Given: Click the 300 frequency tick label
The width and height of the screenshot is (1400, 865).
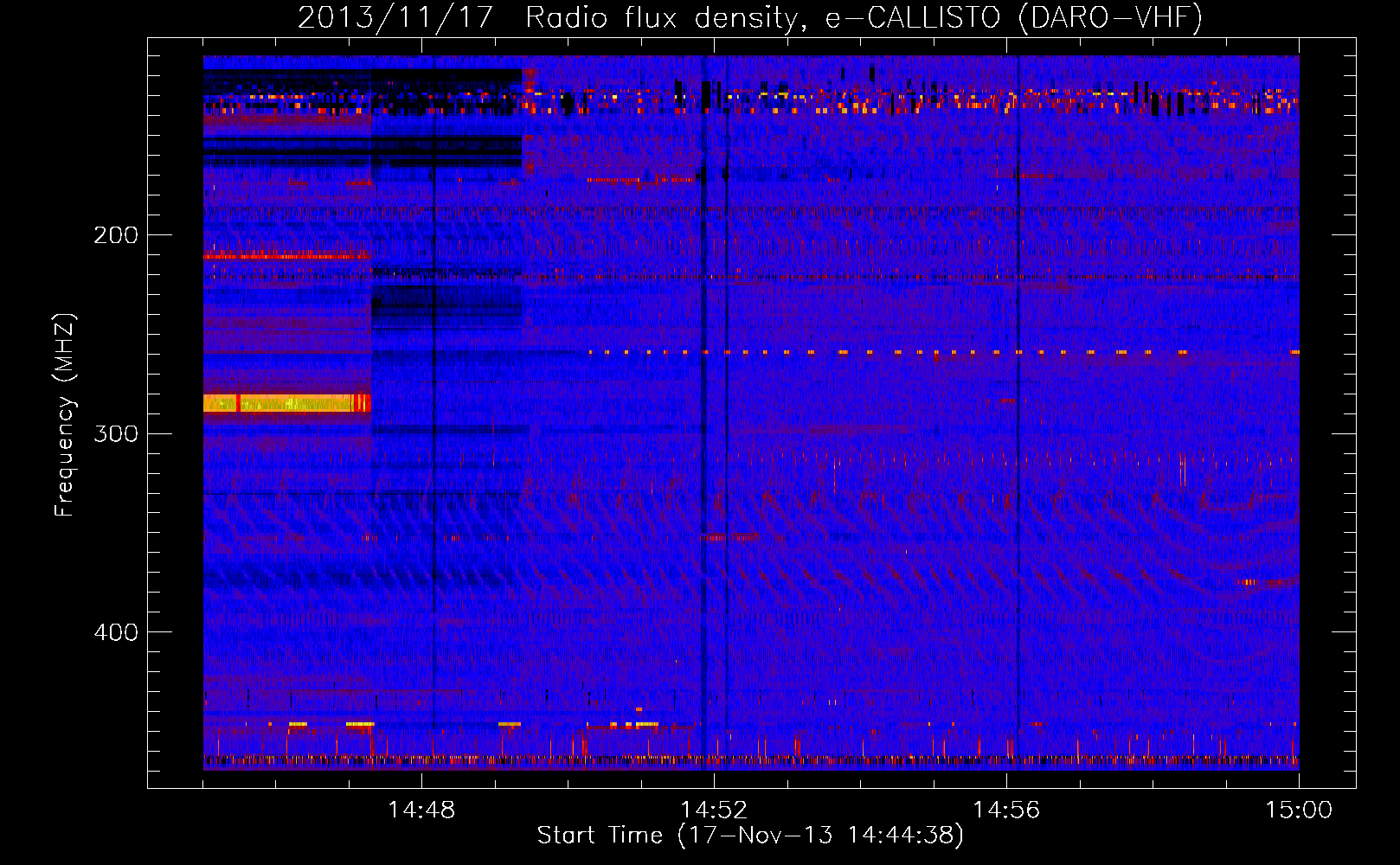Looking at the screenshot, I should (116, 433).
